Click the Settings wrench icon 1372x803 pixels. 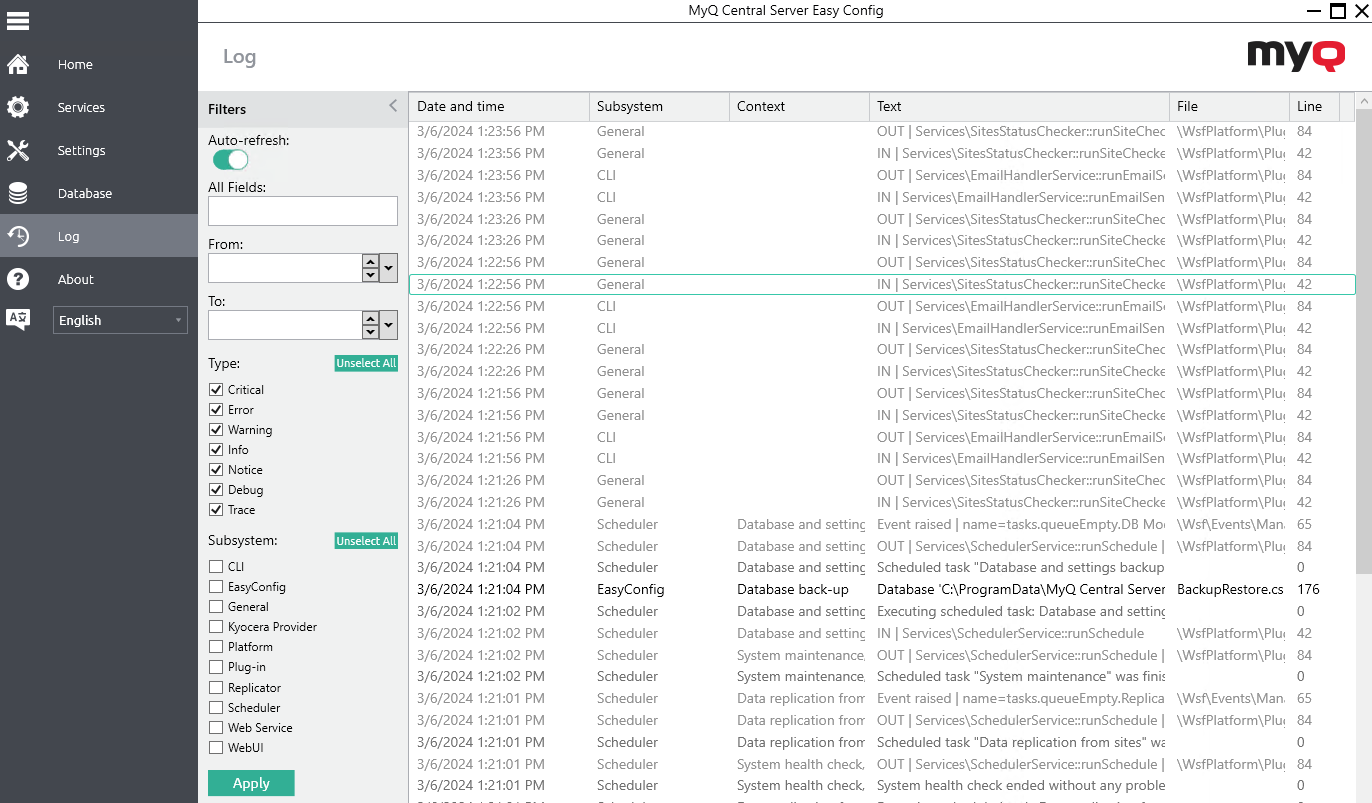18,151
